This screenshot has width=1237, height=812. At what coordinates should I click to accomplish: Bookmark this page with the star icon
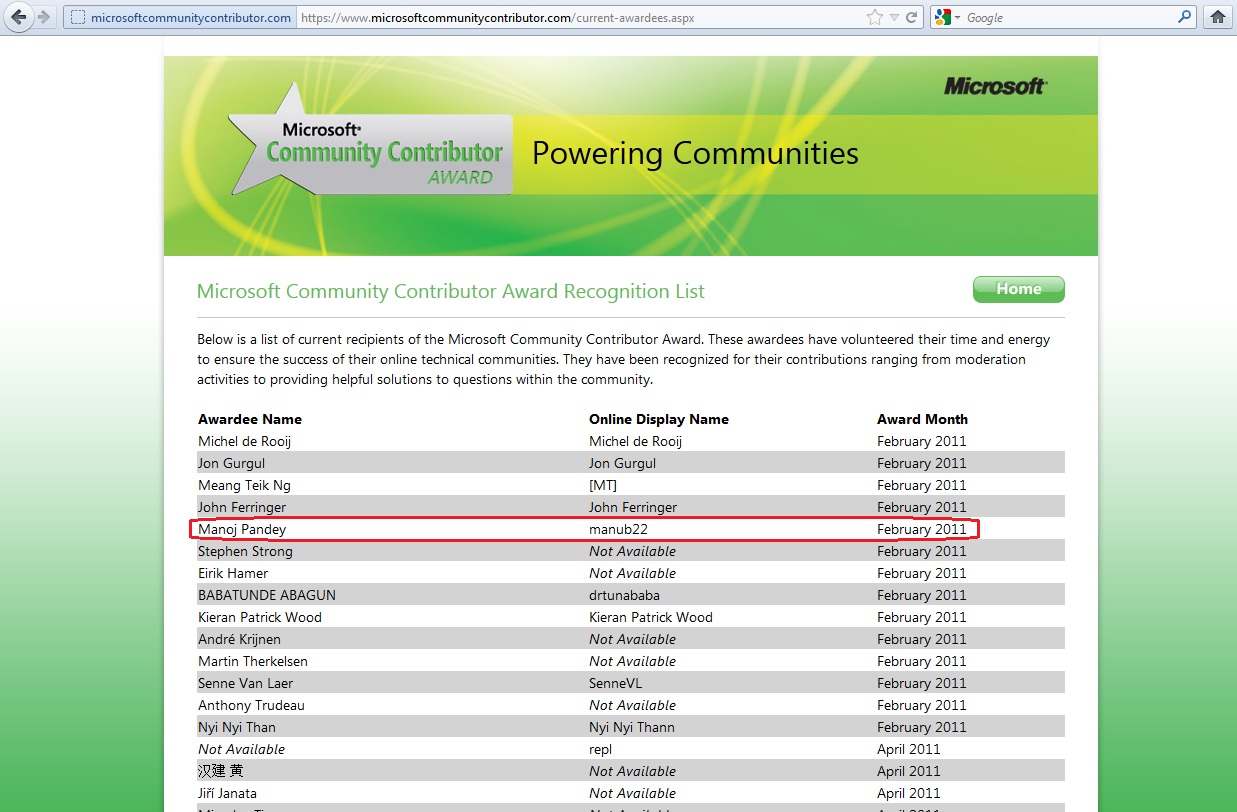click(x=875, y=17)
